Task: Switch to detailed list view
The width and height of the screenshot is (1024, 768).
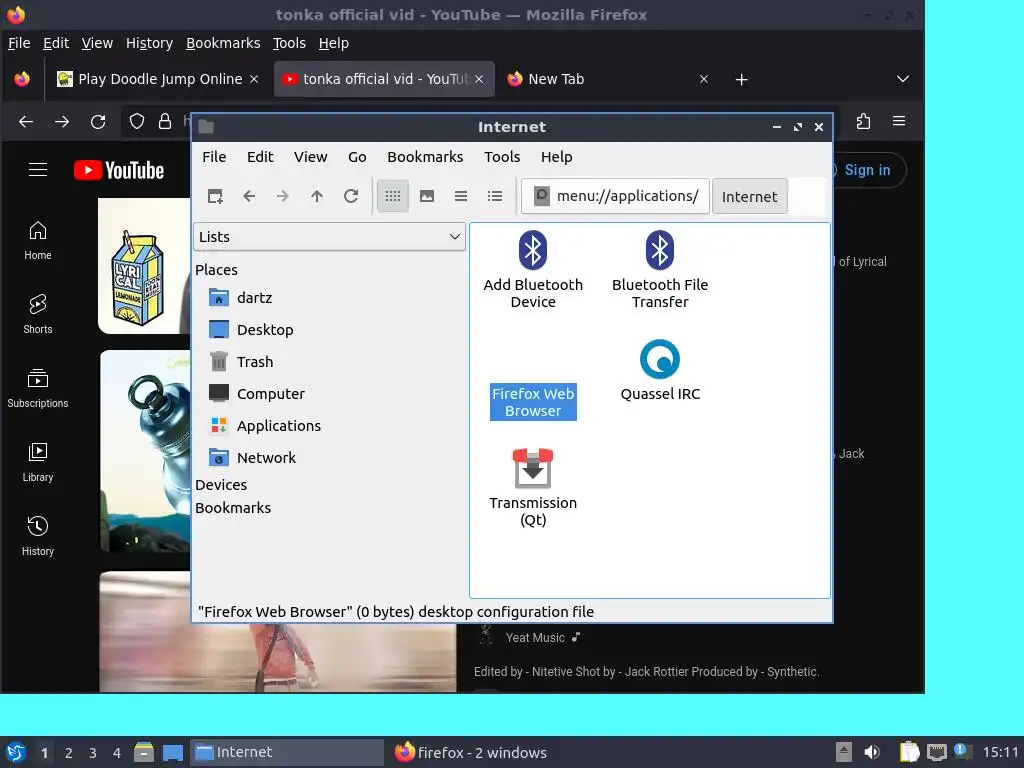Action: coord(495,196)
